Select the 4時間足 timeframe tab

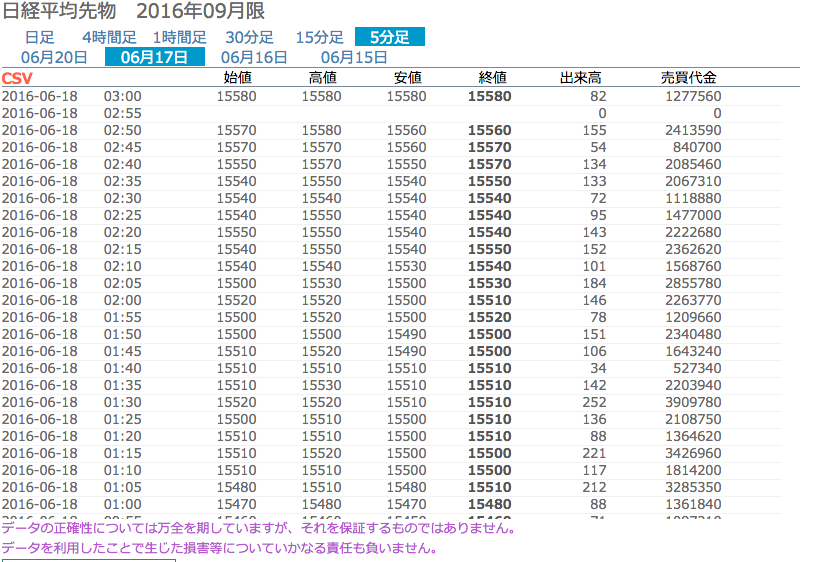pos(109,38)
